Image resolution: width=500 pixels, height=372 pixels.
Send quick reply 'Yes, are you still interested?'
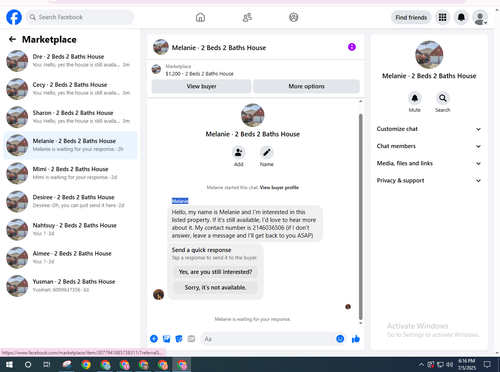[x=215, y=272]
